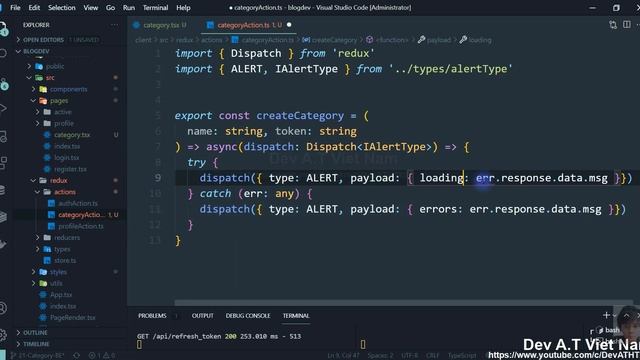
Task: Open register.tsx file in pages
Action: click(x=70, y=169)
